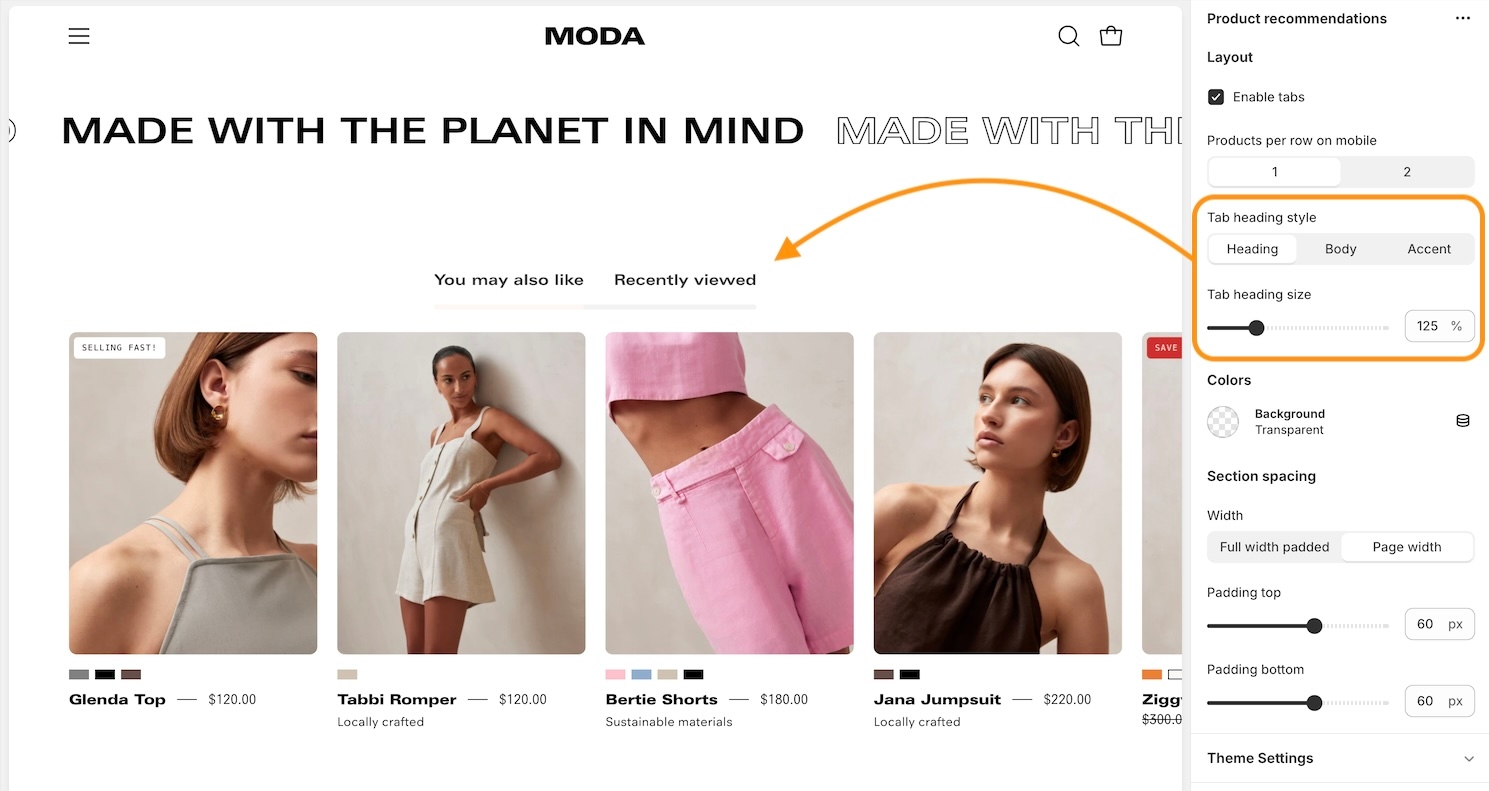
Task: Open the three-dot options for Product recommendations
Action: point(1463,19)
